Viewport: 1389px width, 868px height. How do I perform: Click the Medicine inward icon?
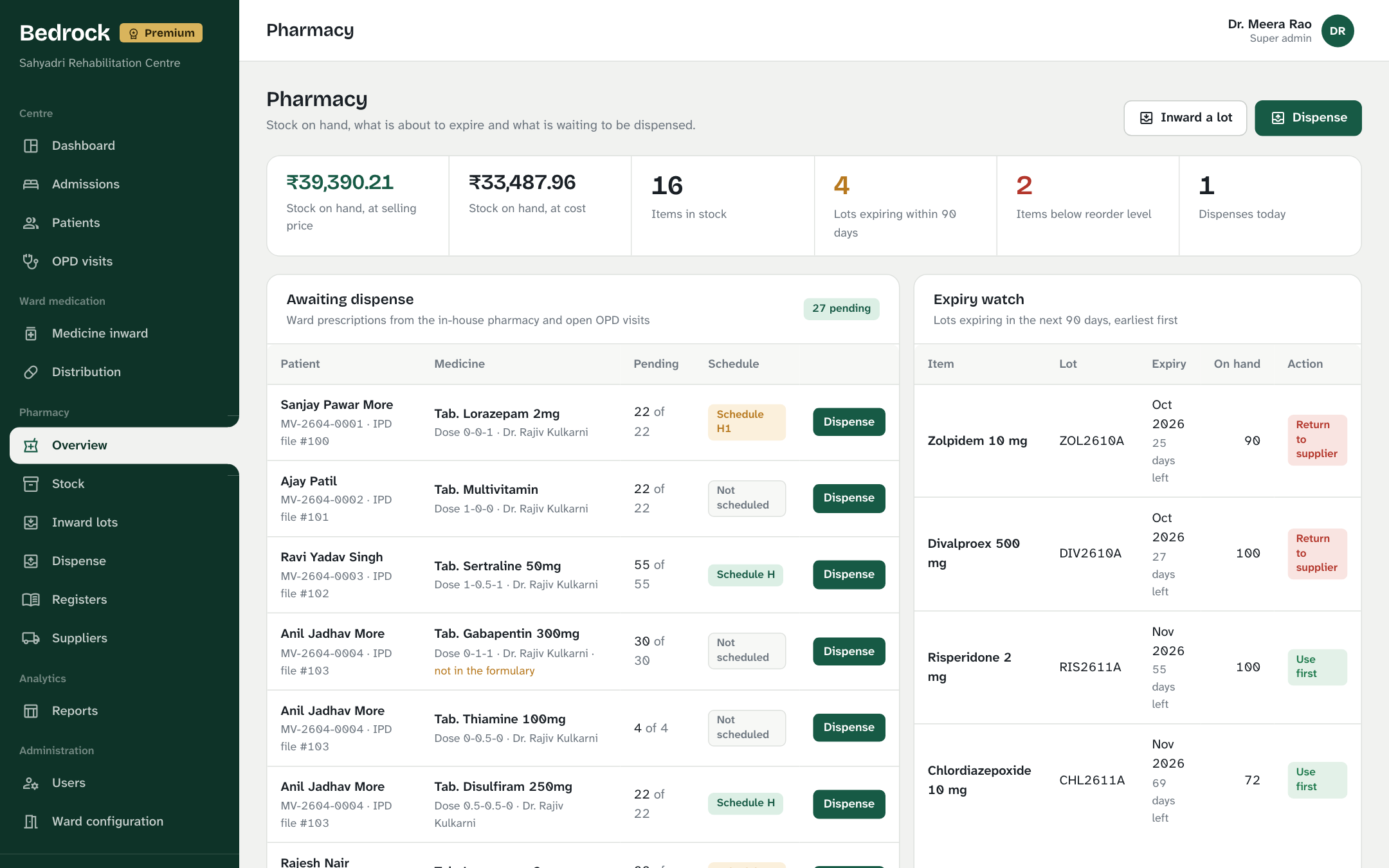31,334
